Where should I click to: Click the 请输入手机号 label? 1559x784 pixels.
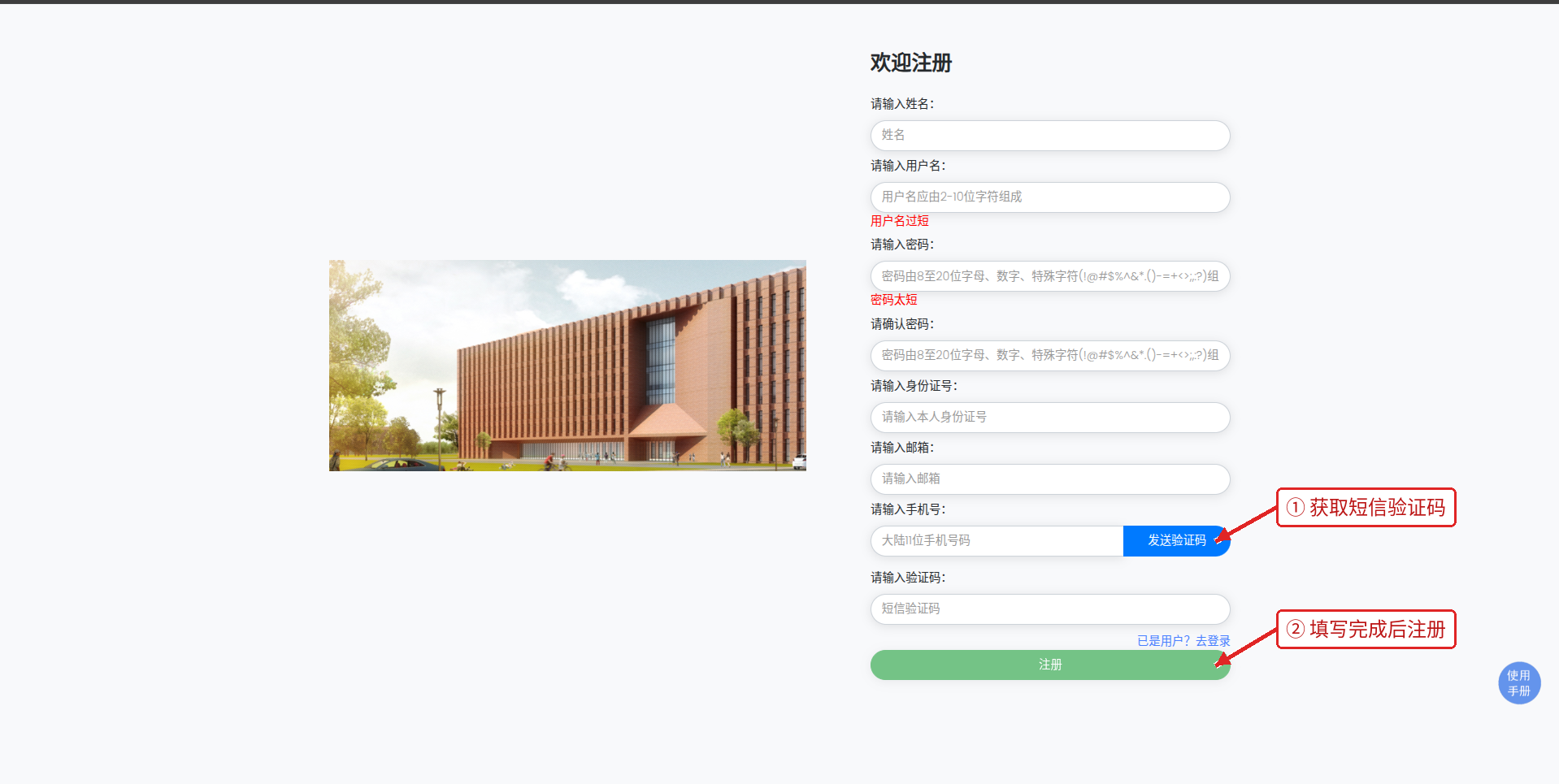[908, 509]
